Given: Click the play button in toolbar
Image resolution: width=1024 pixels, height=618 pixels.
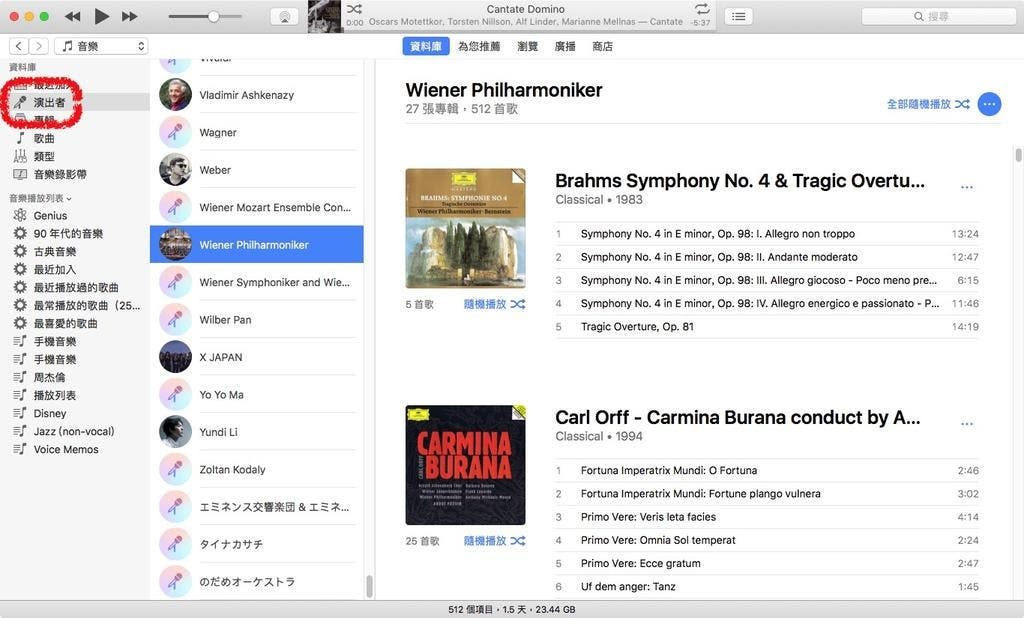Looking at the screenshot, I should pyautogui.click(x=101, y=16).
